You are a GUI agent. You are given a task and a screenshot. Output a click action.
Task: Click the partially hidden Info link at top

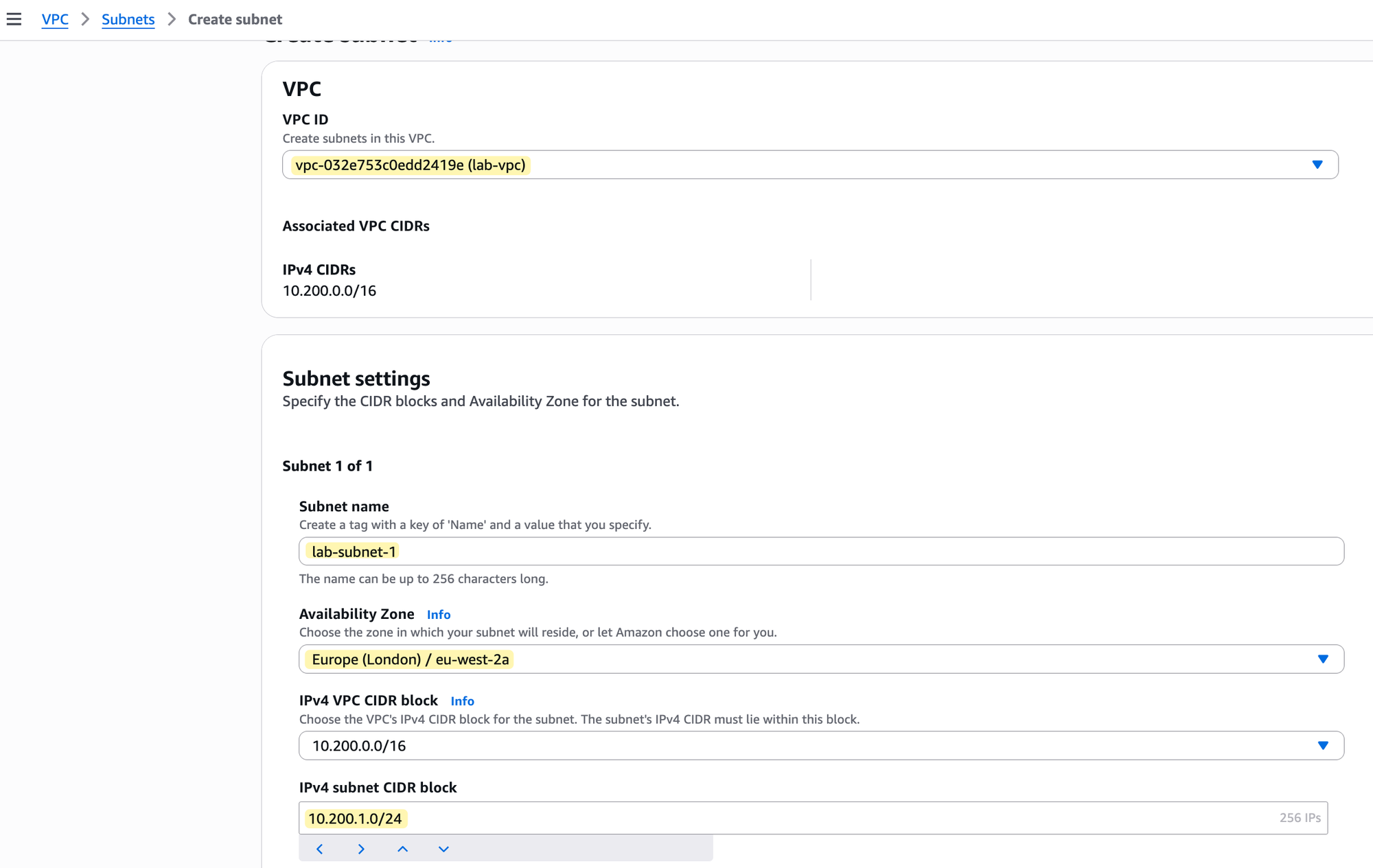pyautogui.click(x=440, y=41)
